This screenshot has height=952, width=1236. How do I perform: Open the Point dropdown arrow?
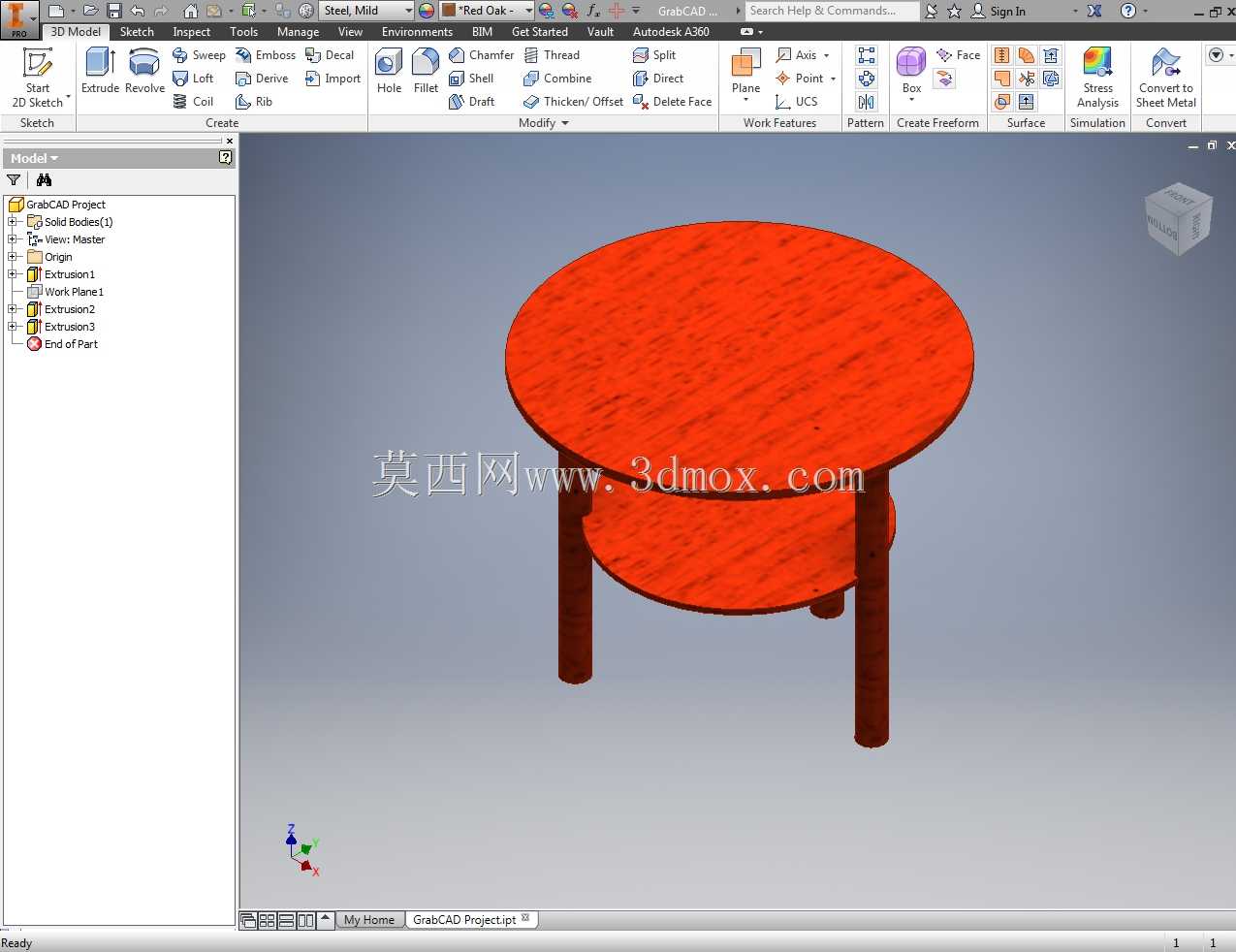click(x=833, y=79)
